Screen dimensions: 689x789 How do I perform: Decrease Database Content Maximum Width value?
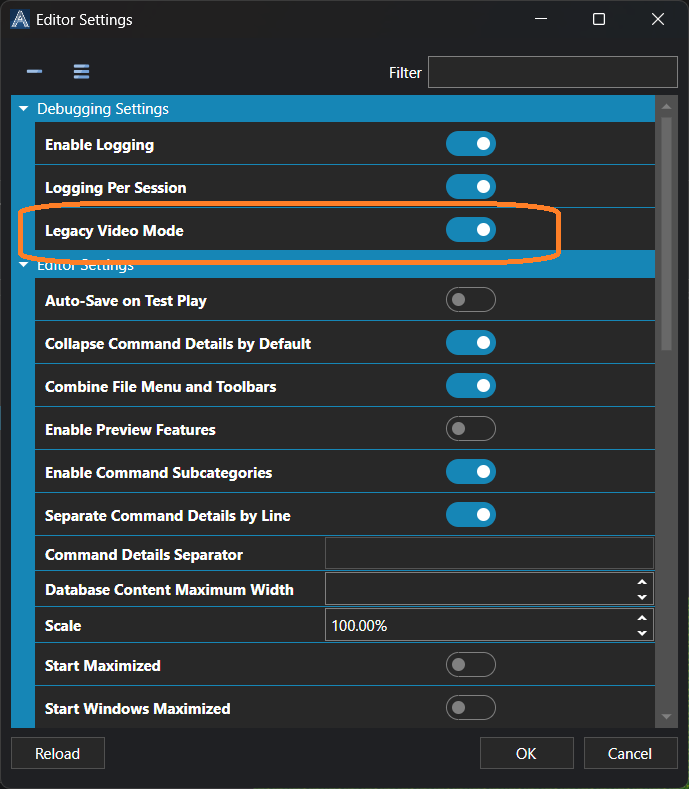click(642, 597)
